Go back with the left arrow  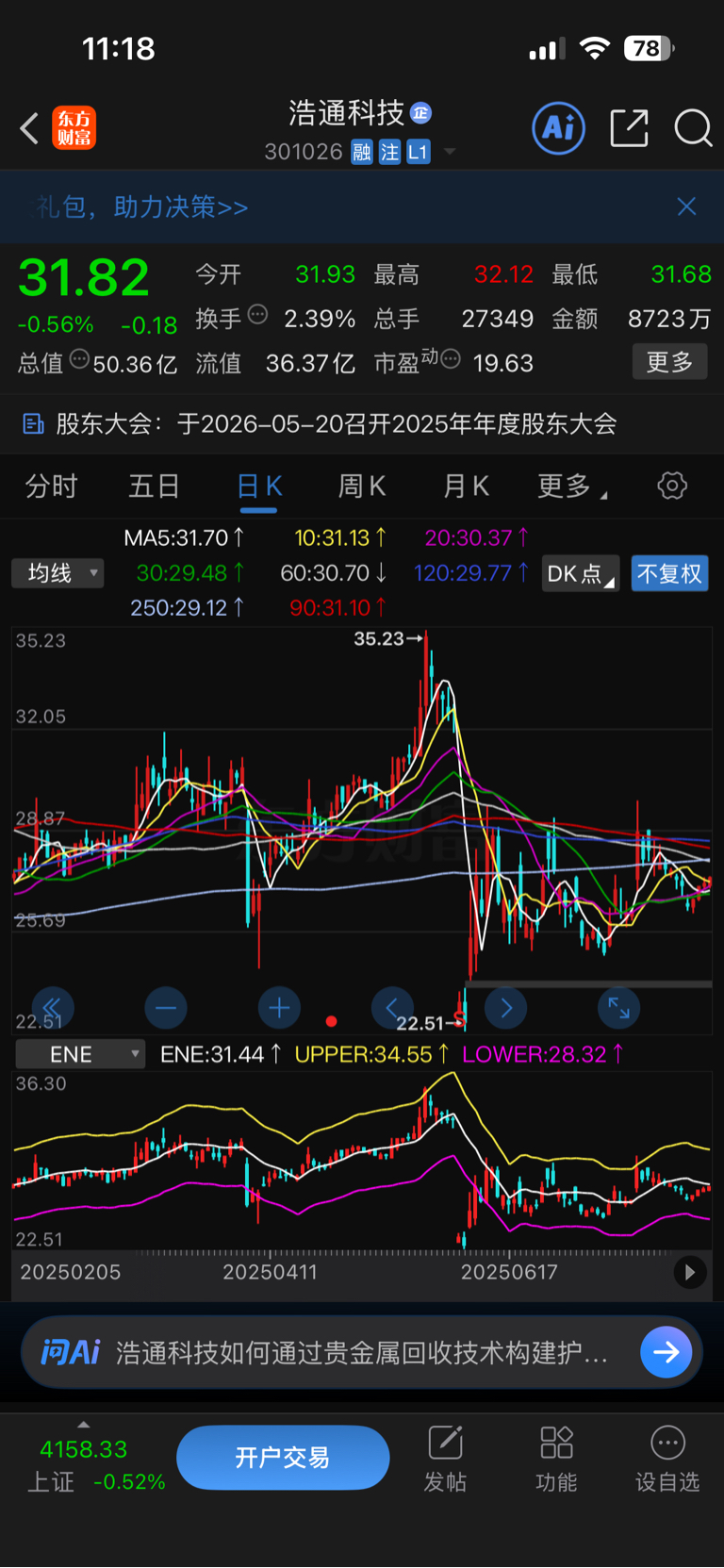[29, 127]
